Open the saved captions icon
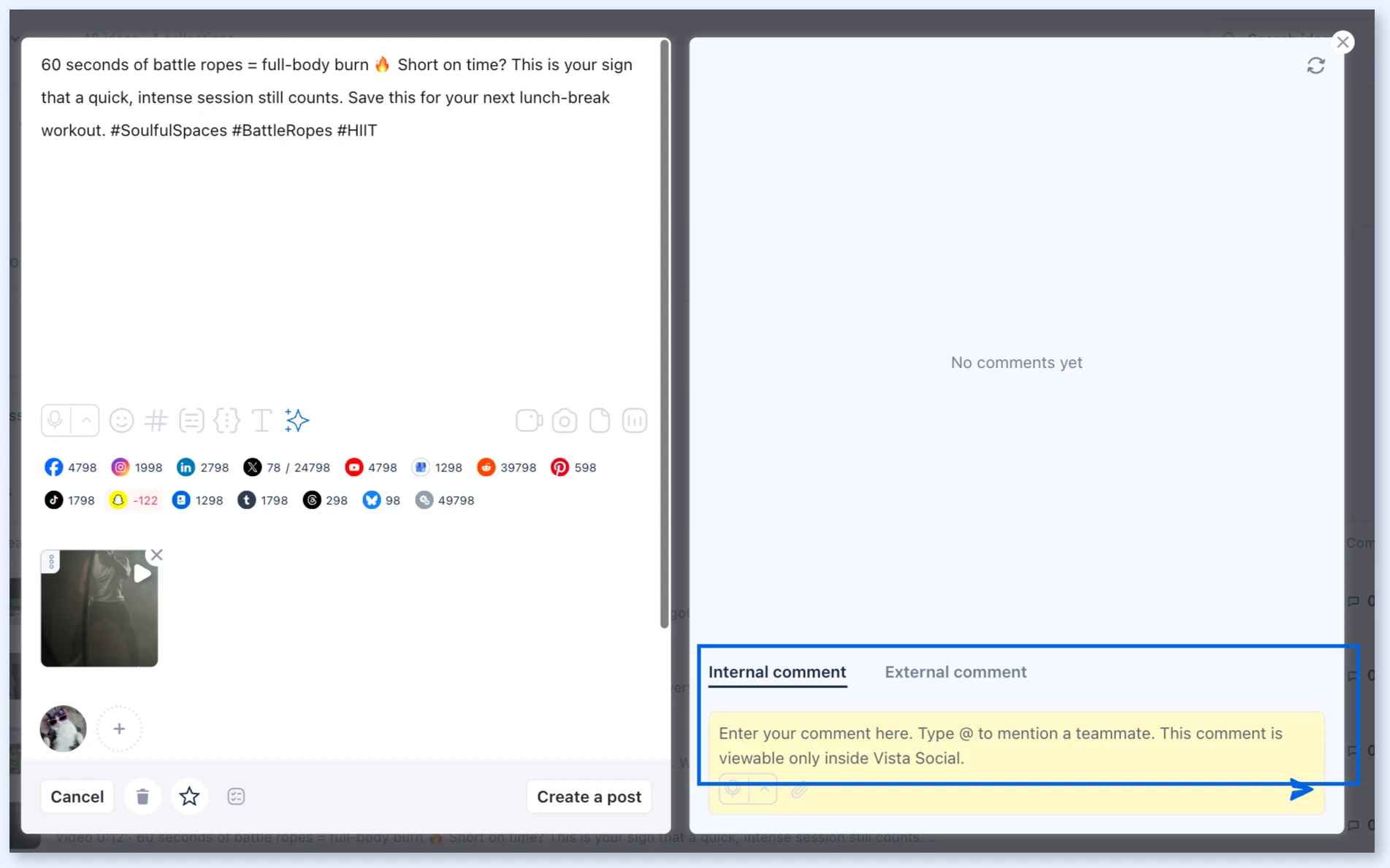Image resolution: width=1390 pixels, height=868 pixels. (x=191, y=420)
